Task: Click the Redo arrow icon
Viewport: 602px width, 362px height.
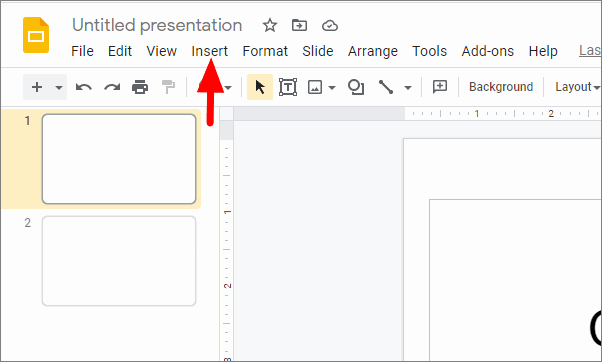Action: tap(112, 87)
